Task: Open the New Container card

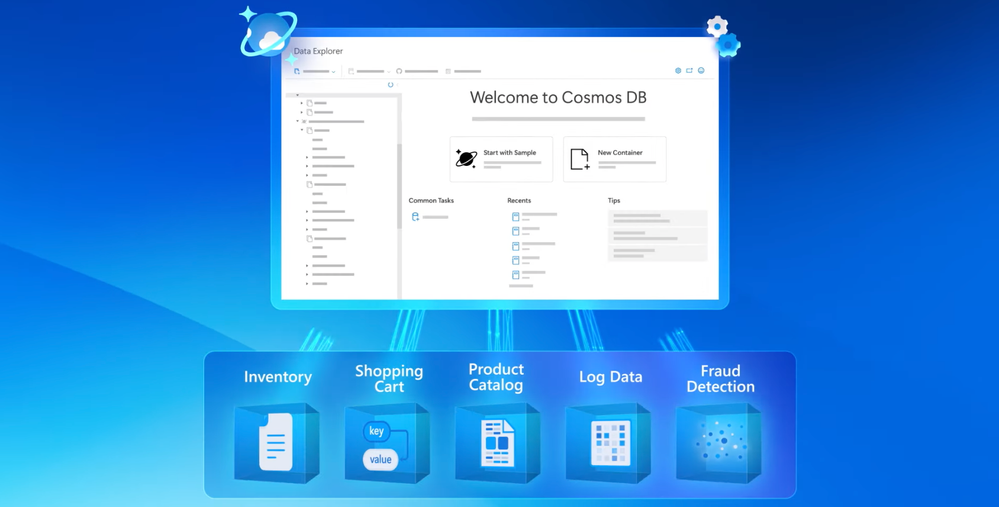Action: [x=615, y=159]
